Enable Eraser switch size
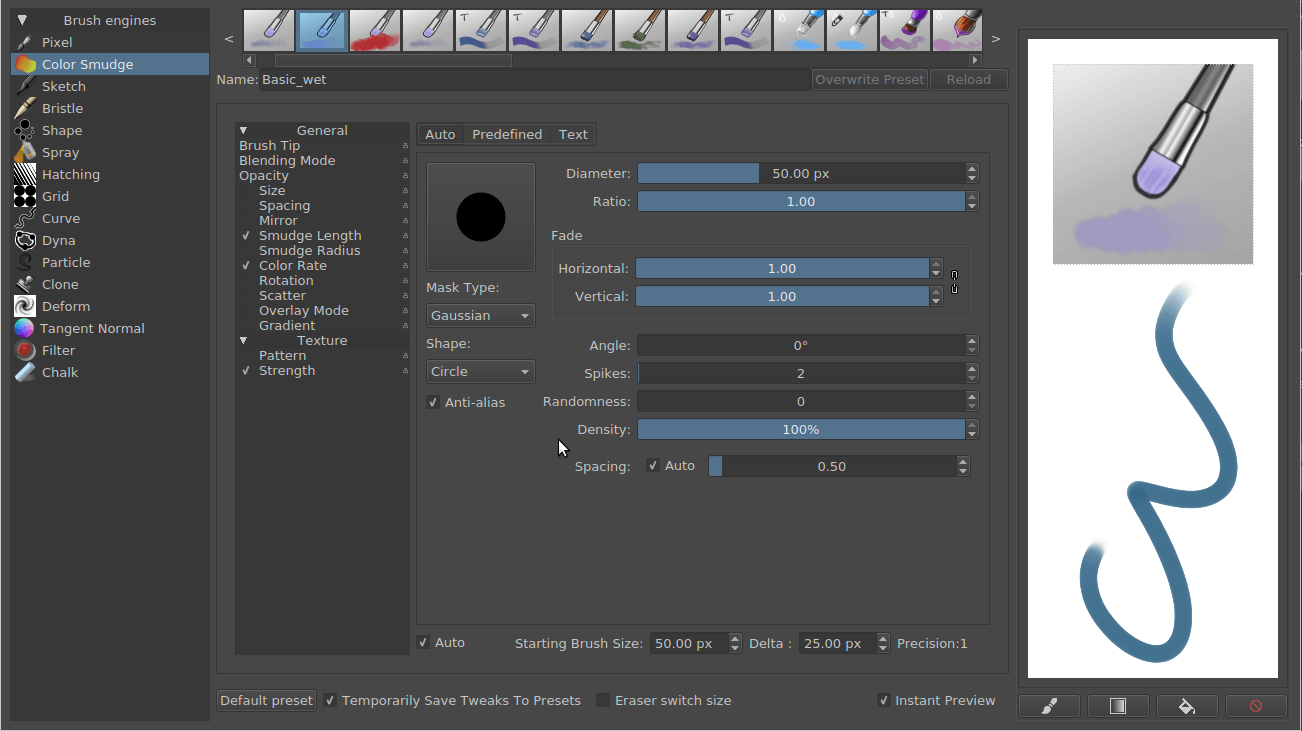The height and width of the screenshot is (731, 1302). tap(602, 700)
